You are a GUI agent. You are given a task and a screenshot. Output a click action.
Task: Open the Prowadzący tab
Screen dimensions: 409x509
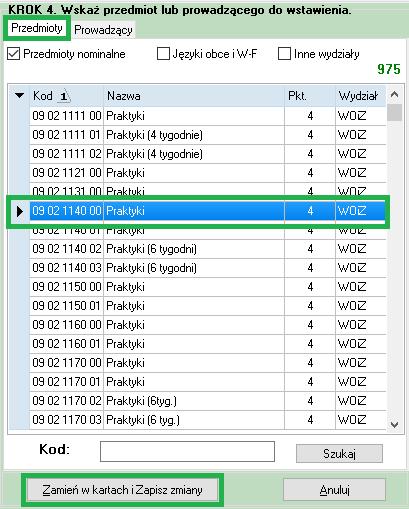tap(103, 30)
